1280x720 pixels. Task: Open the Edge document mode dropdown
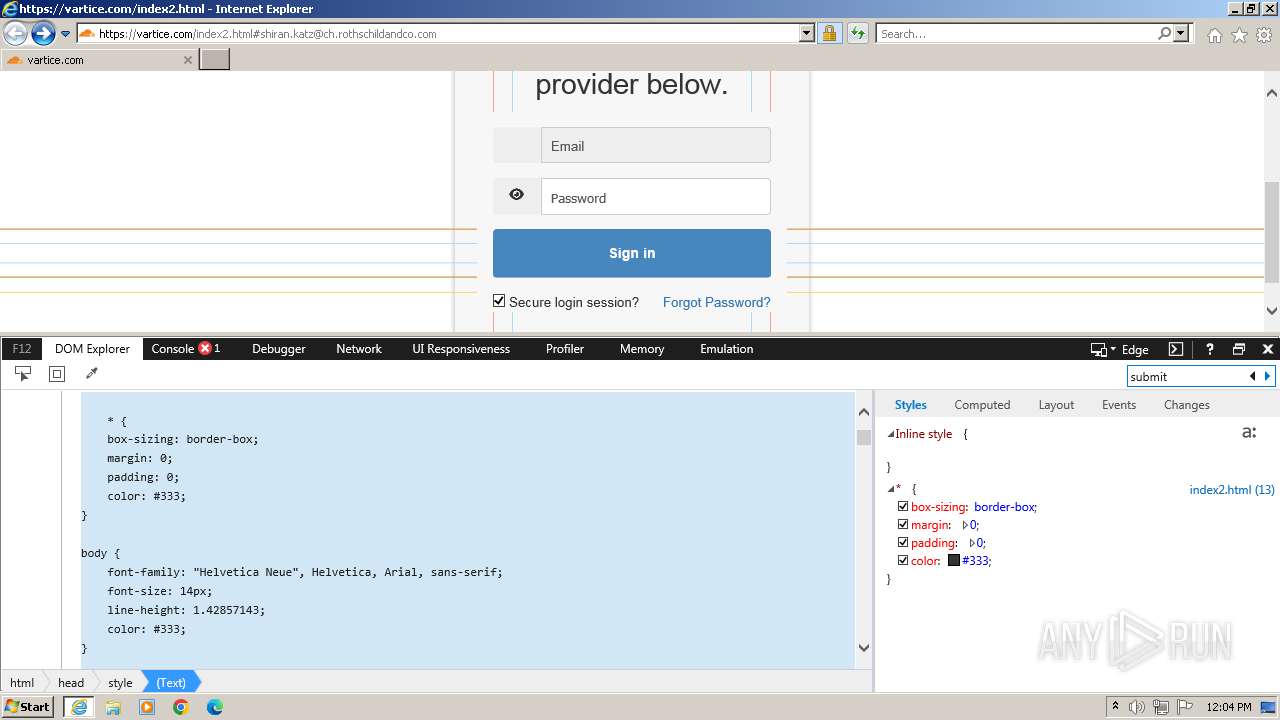(1119, 349)
